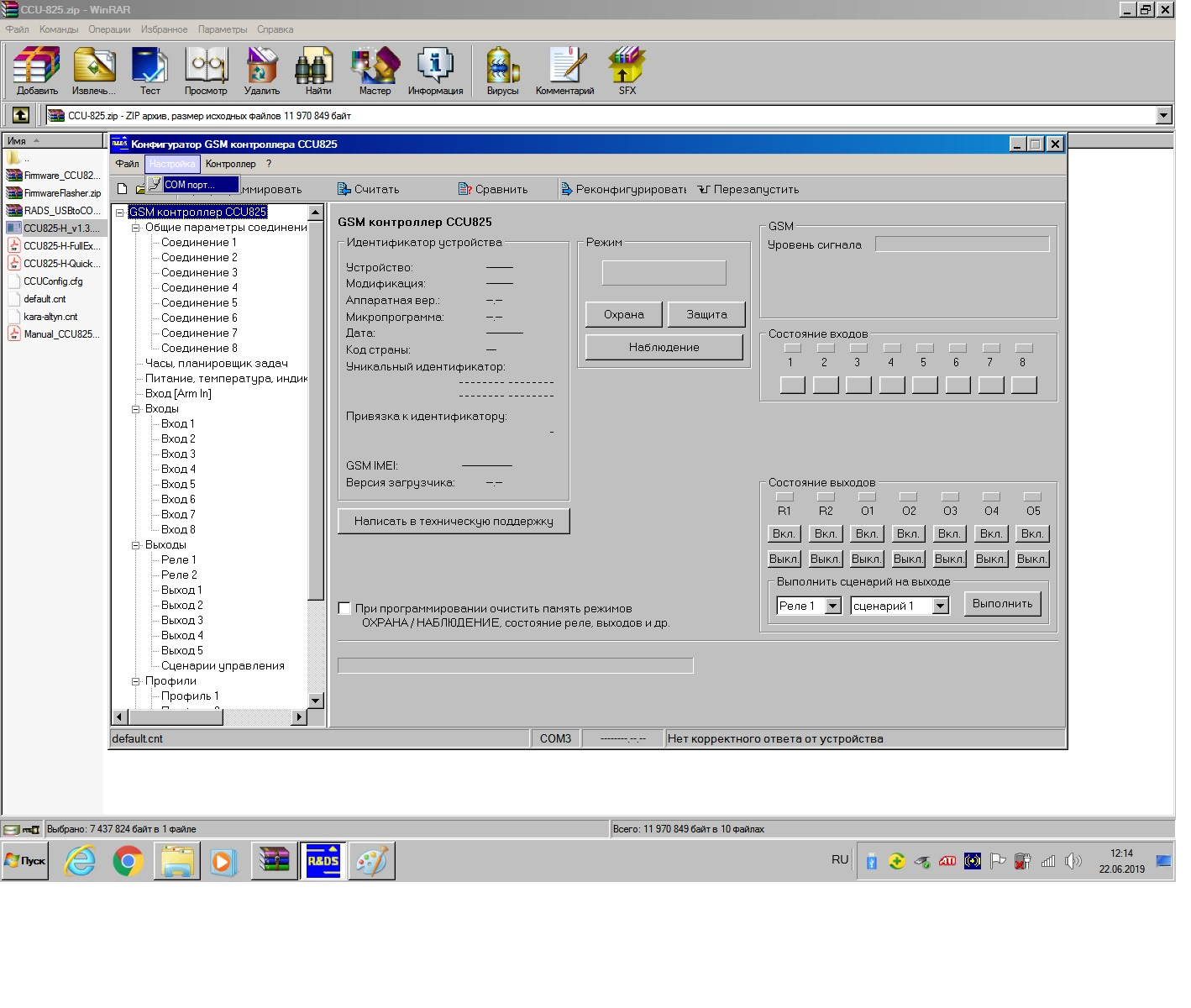Click the Windows Пуск start button
Screen dimensions: 1191x1008
point(25,861)
